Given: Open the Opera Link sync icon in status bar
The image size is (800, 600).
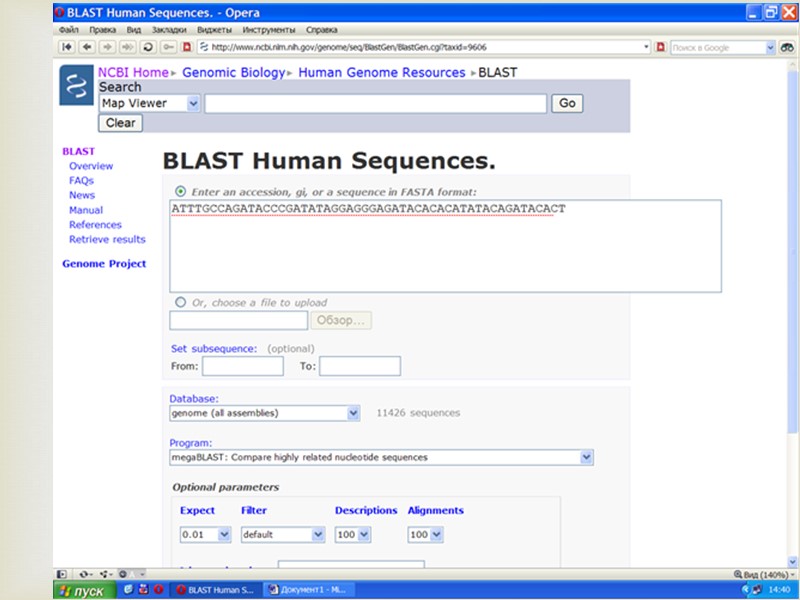Looking at the screenshot, I should (85, 574).
